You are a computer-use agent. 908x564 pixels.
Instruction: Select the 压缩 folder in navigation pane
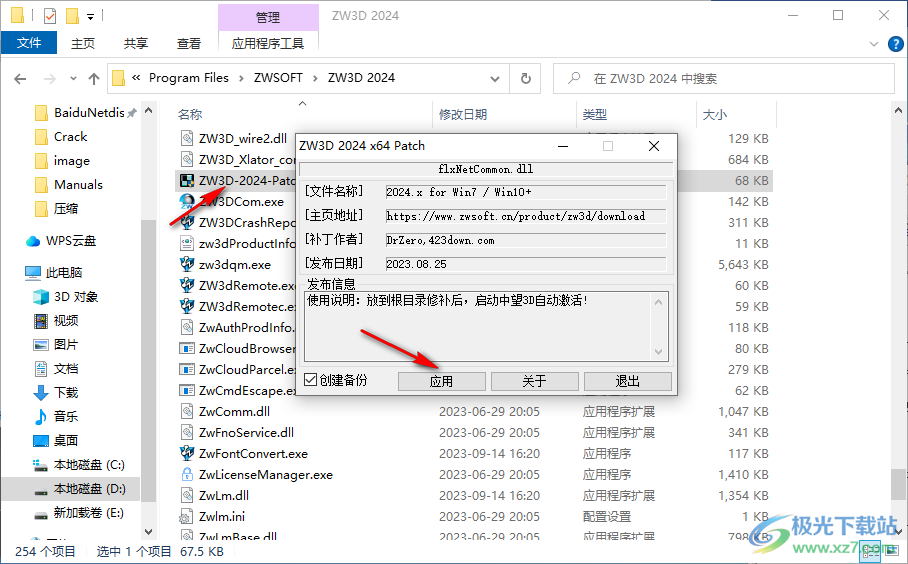point(65,208)
